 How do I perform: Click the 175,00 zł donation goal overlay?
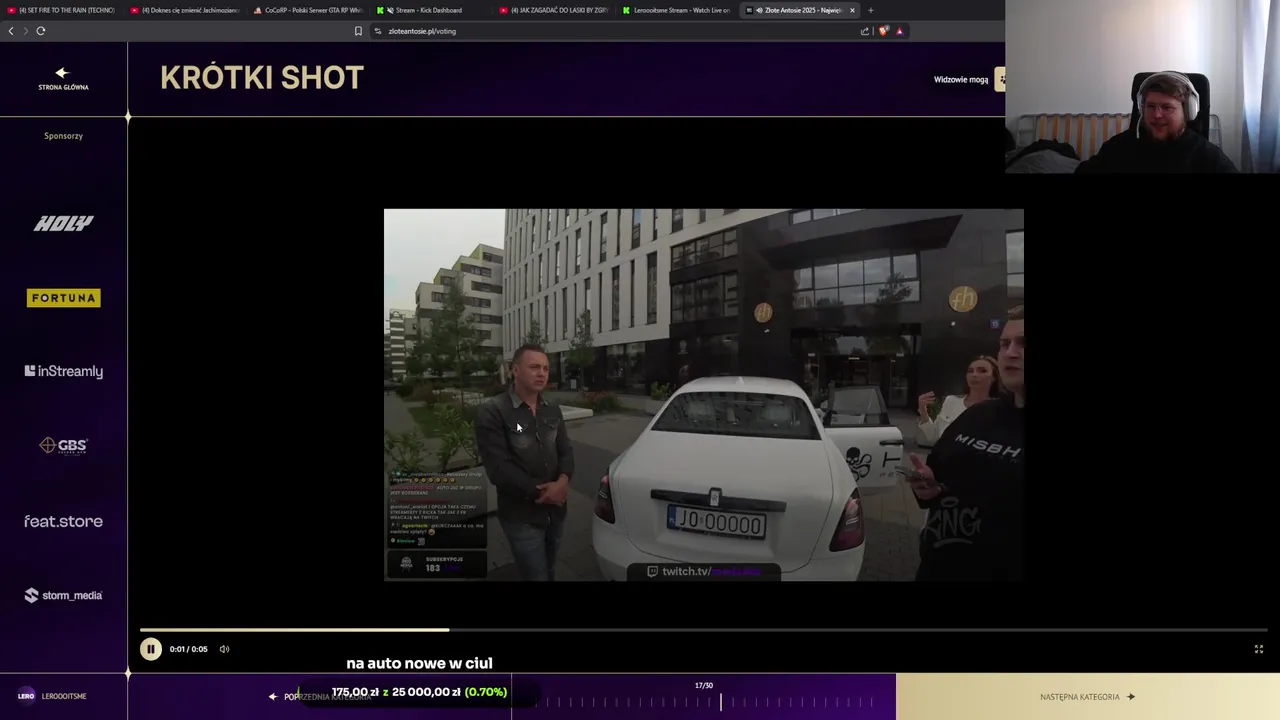click(419, 692)
